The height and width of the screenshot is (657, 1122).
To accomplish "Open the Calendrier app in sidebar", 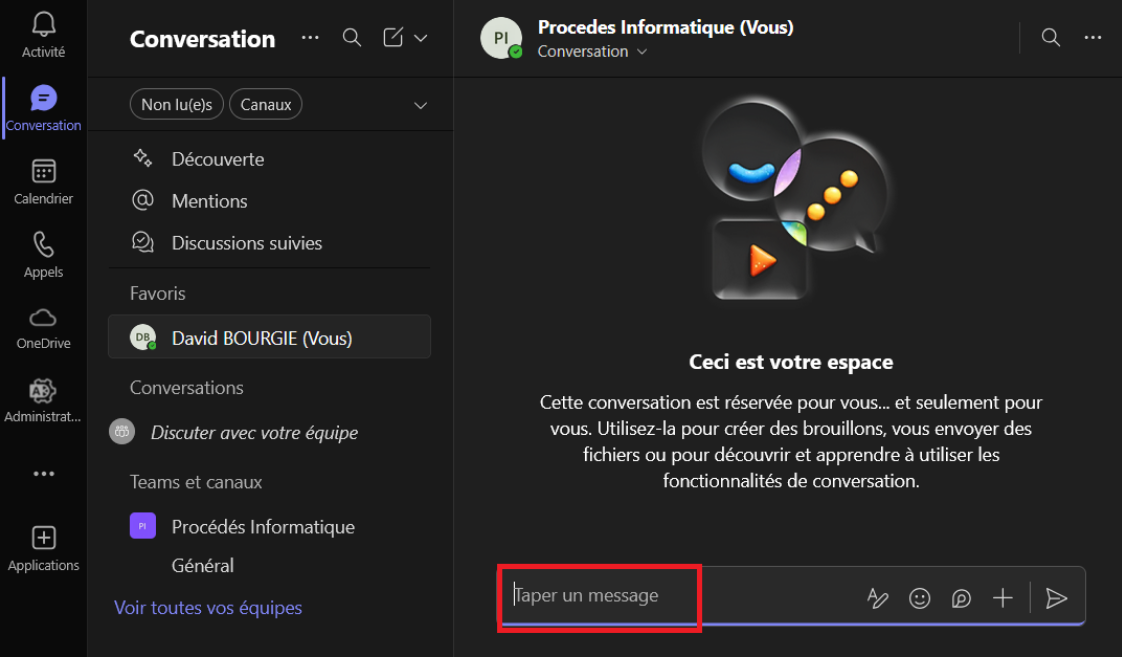I will pyautogui.click(x=43, y=181).
